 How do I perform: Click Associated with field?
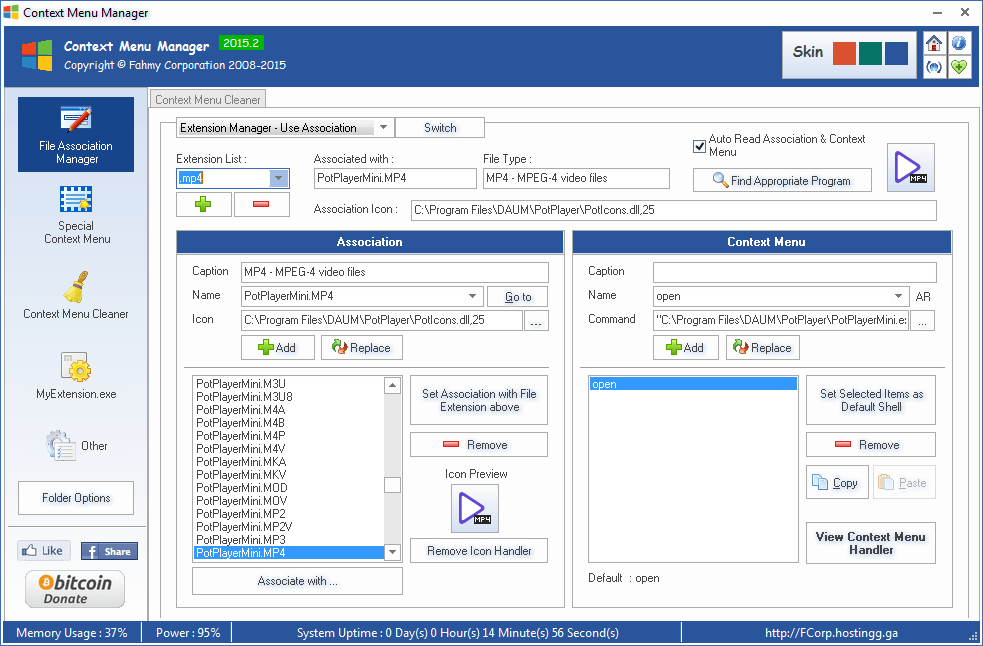click(395, 178)
